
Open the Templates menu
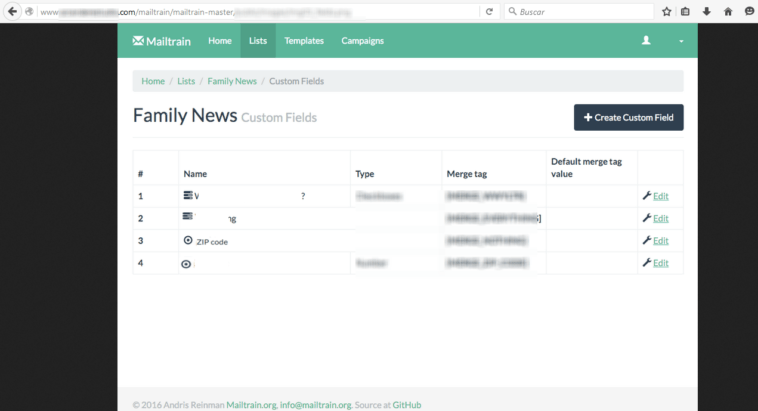(304, 41)
